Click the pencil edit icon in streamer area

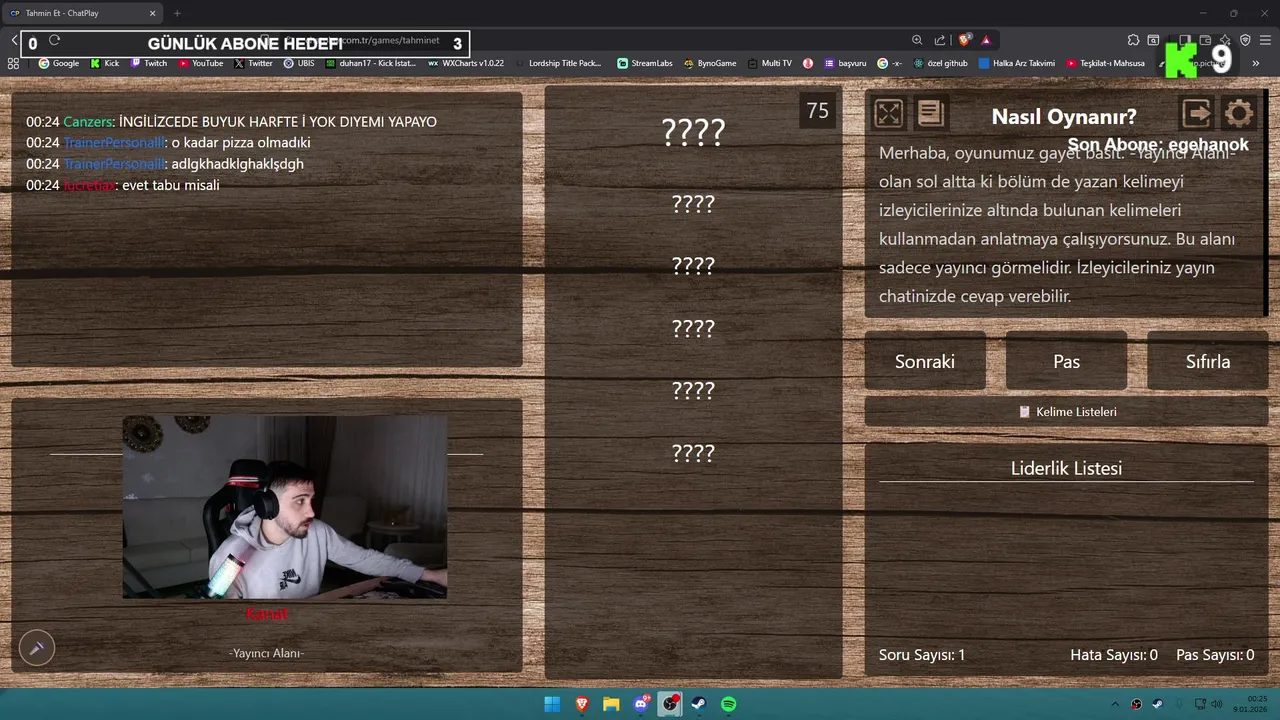click(37, 648)
